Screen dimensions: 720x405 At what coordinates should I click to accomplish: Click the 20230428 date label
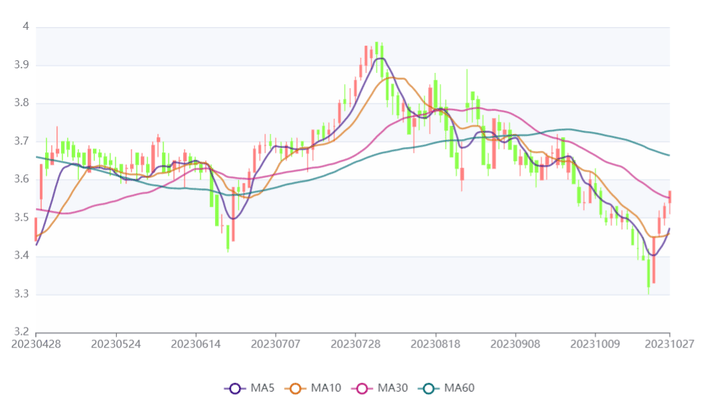pyautogui.click(x=36, y=344)
